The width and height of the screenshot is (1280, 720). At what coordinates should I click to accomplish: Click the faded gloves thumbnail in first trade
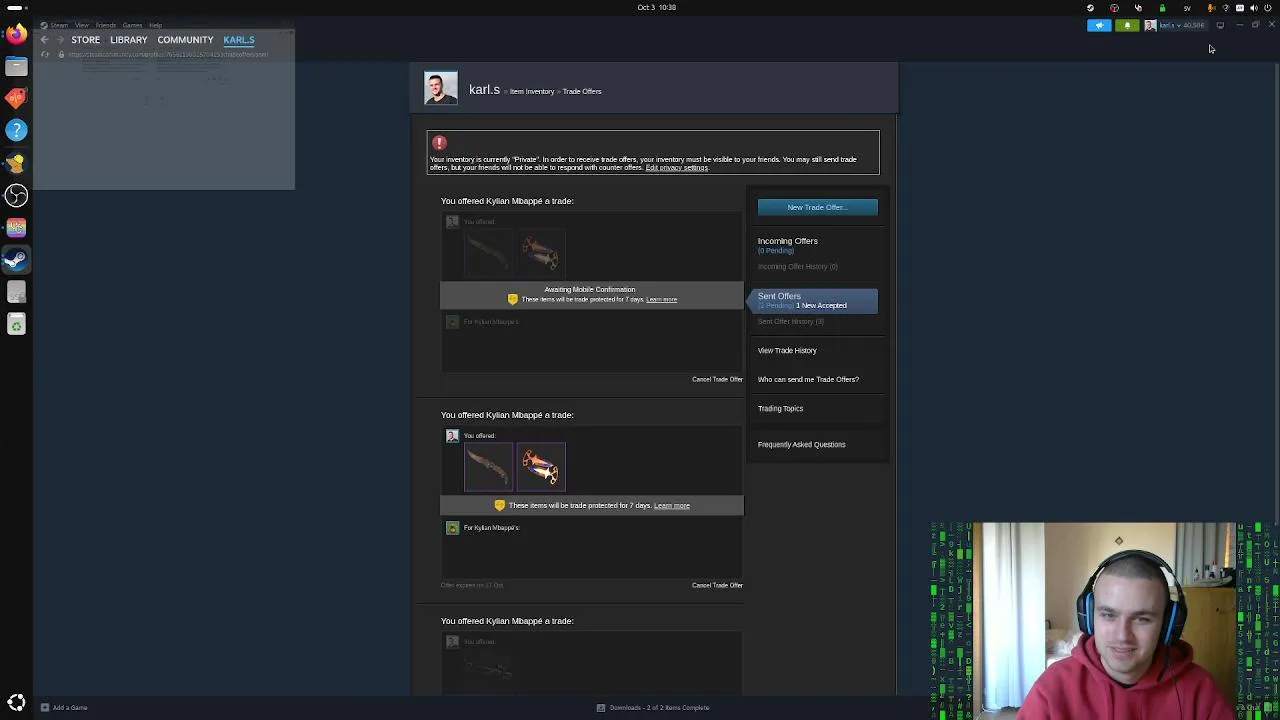pos(541,253)
